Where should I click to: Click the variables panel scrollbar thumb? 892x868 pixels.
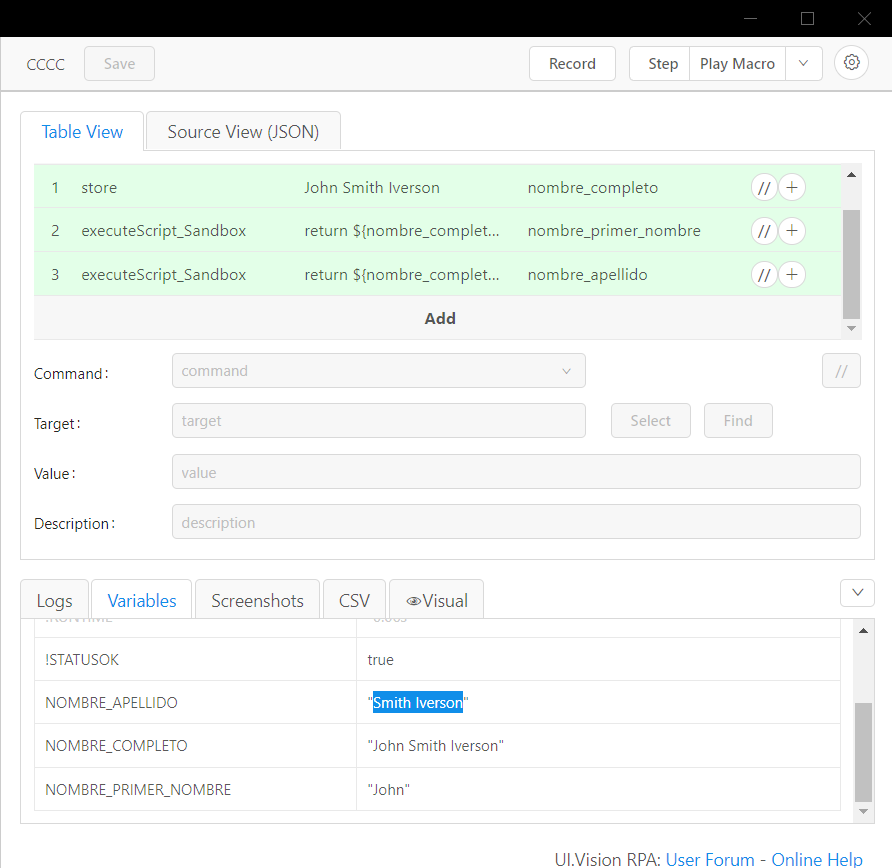[864, 750]
